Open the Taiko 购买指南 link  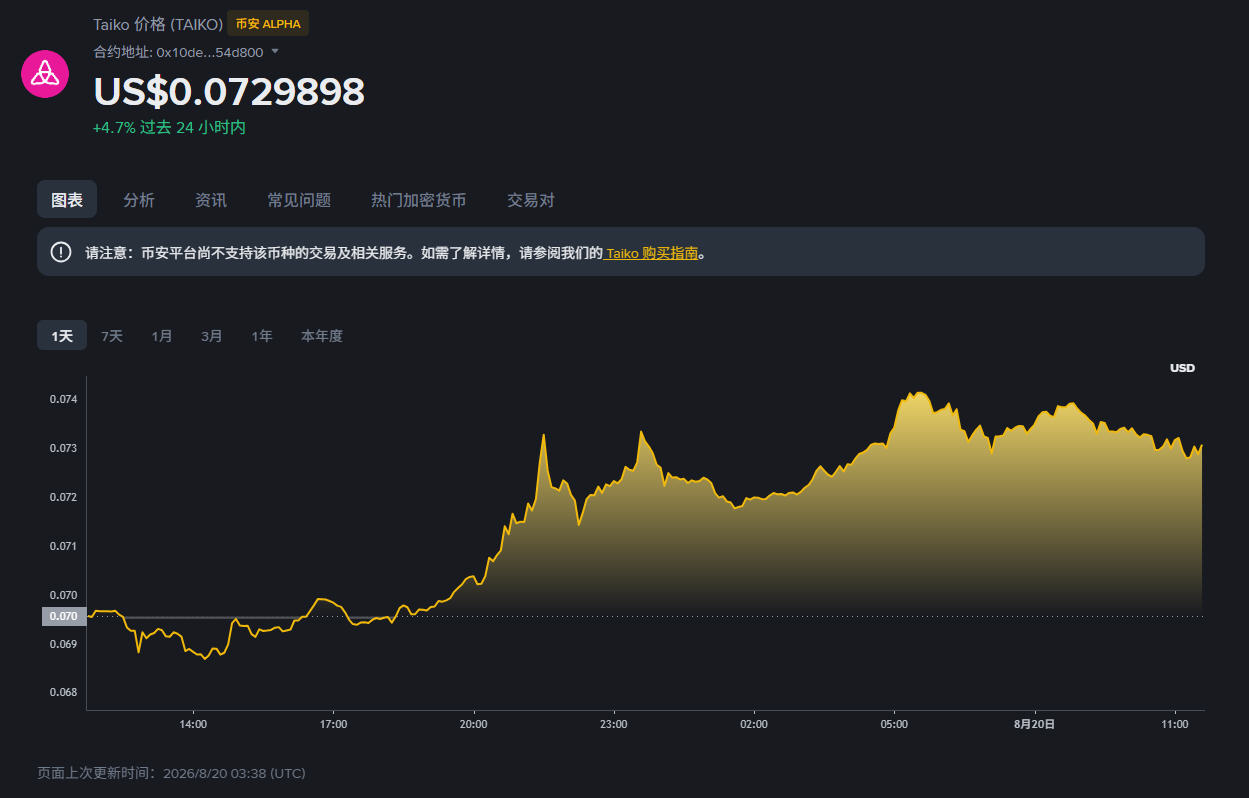(x=652, y=253)
